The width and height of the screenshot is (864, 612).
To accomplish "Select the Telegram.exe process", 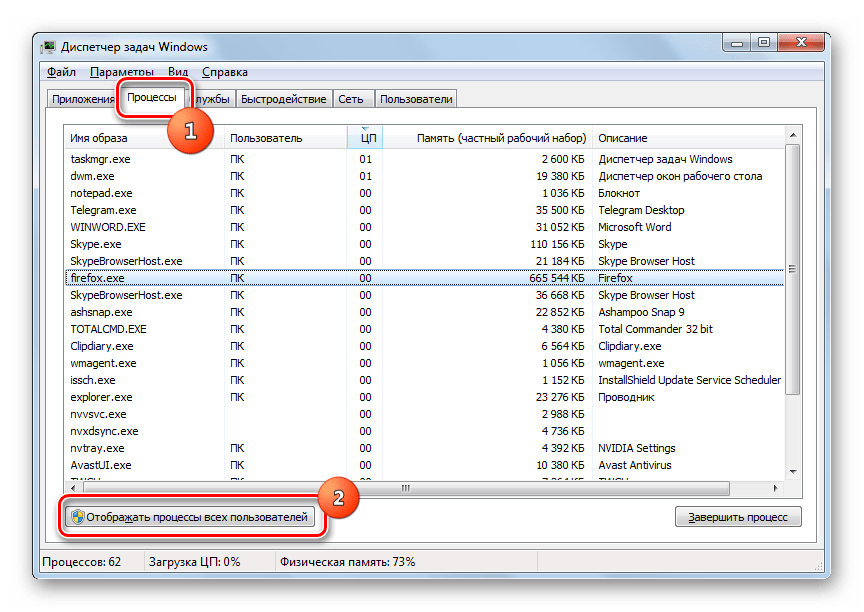I will coord(424,210).
